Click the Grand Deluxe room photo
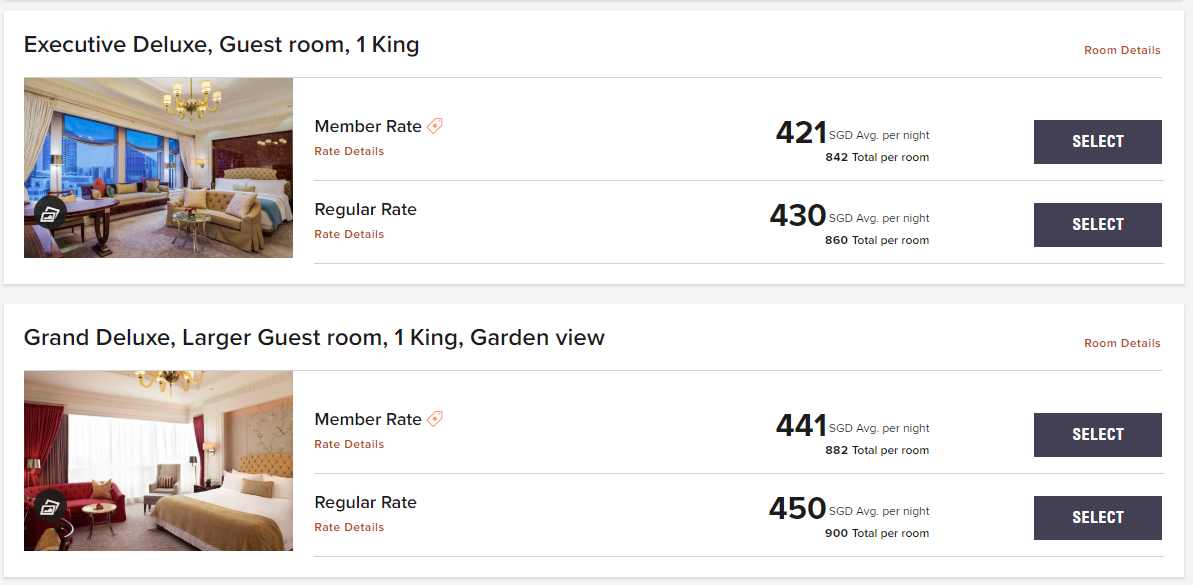Viewport: 1193px width, 585px height. [x=170, y=450]
